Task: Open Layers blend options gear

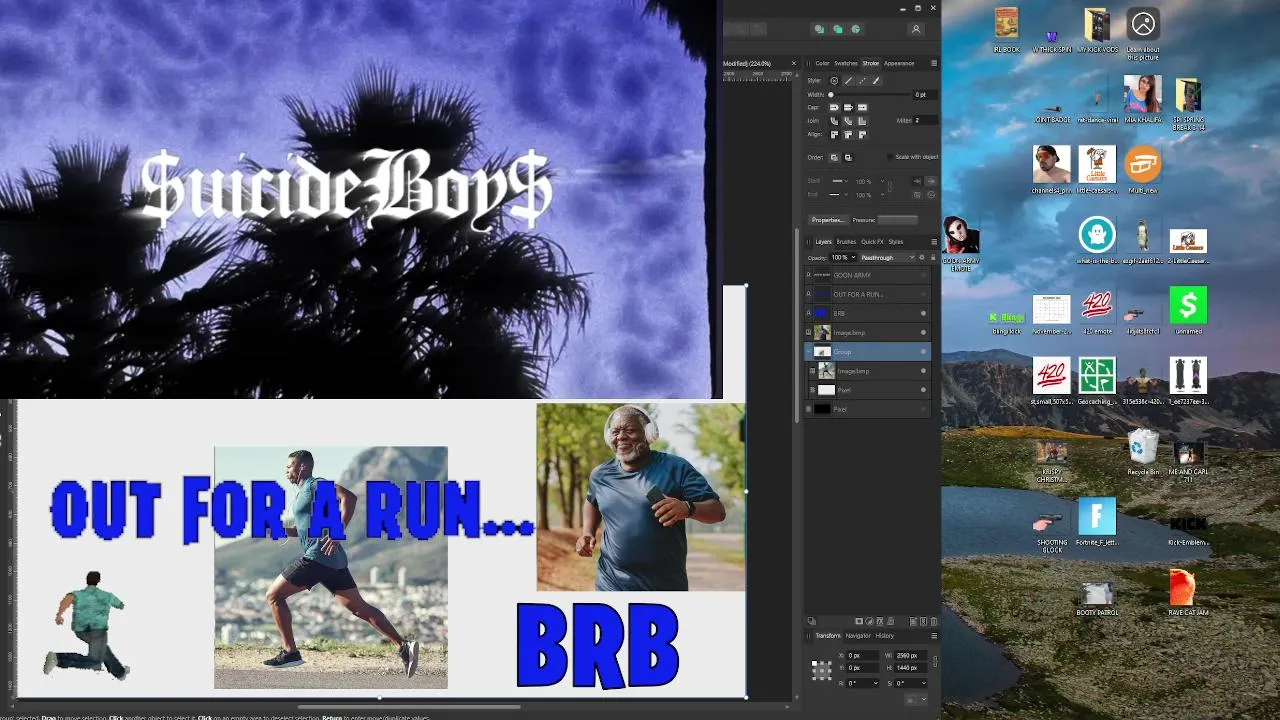Action: pos(922,257)
